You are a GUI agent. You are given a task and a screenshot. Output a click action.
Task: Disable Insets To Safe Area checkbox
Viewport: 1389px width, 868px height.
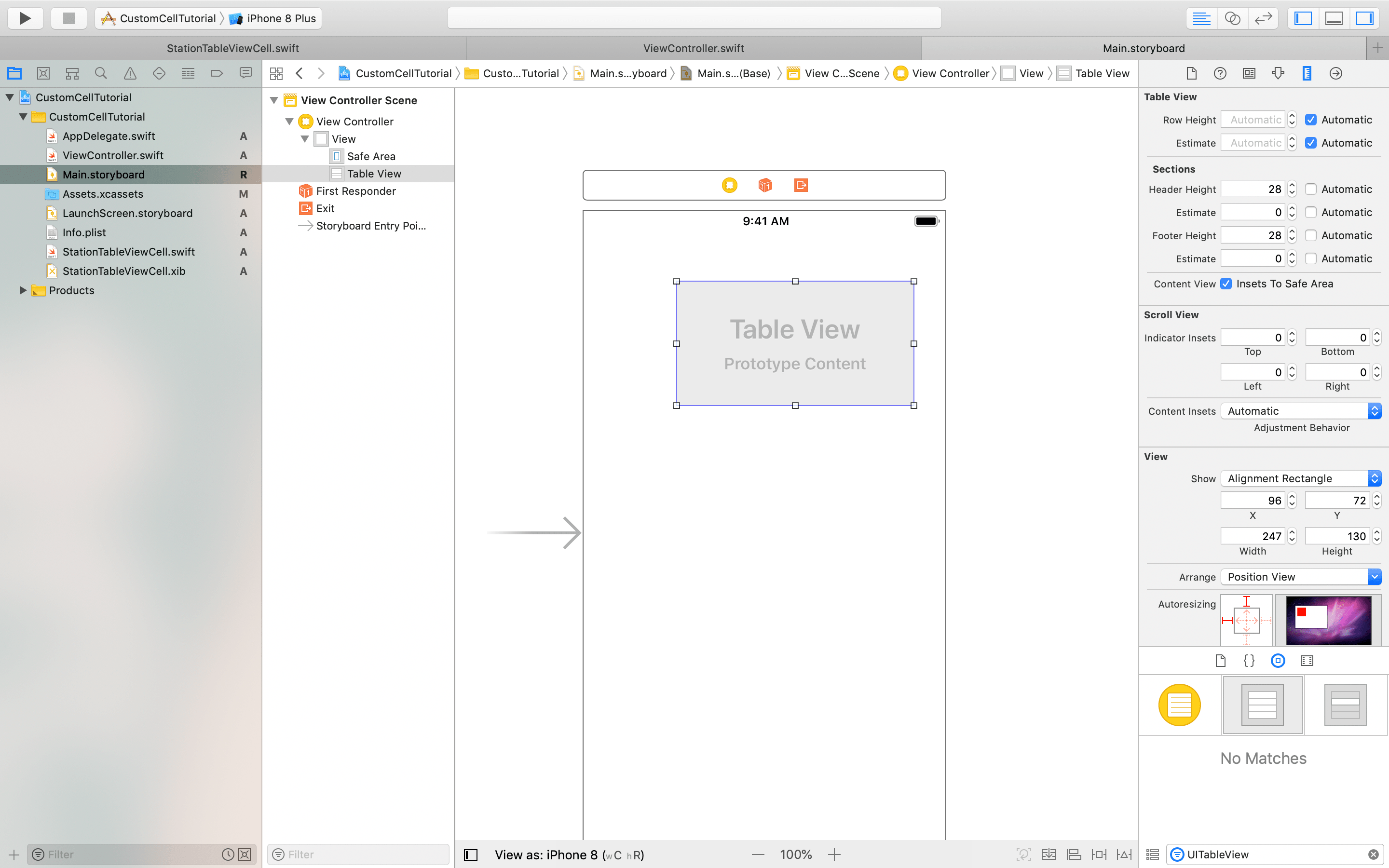point(1226,284)
